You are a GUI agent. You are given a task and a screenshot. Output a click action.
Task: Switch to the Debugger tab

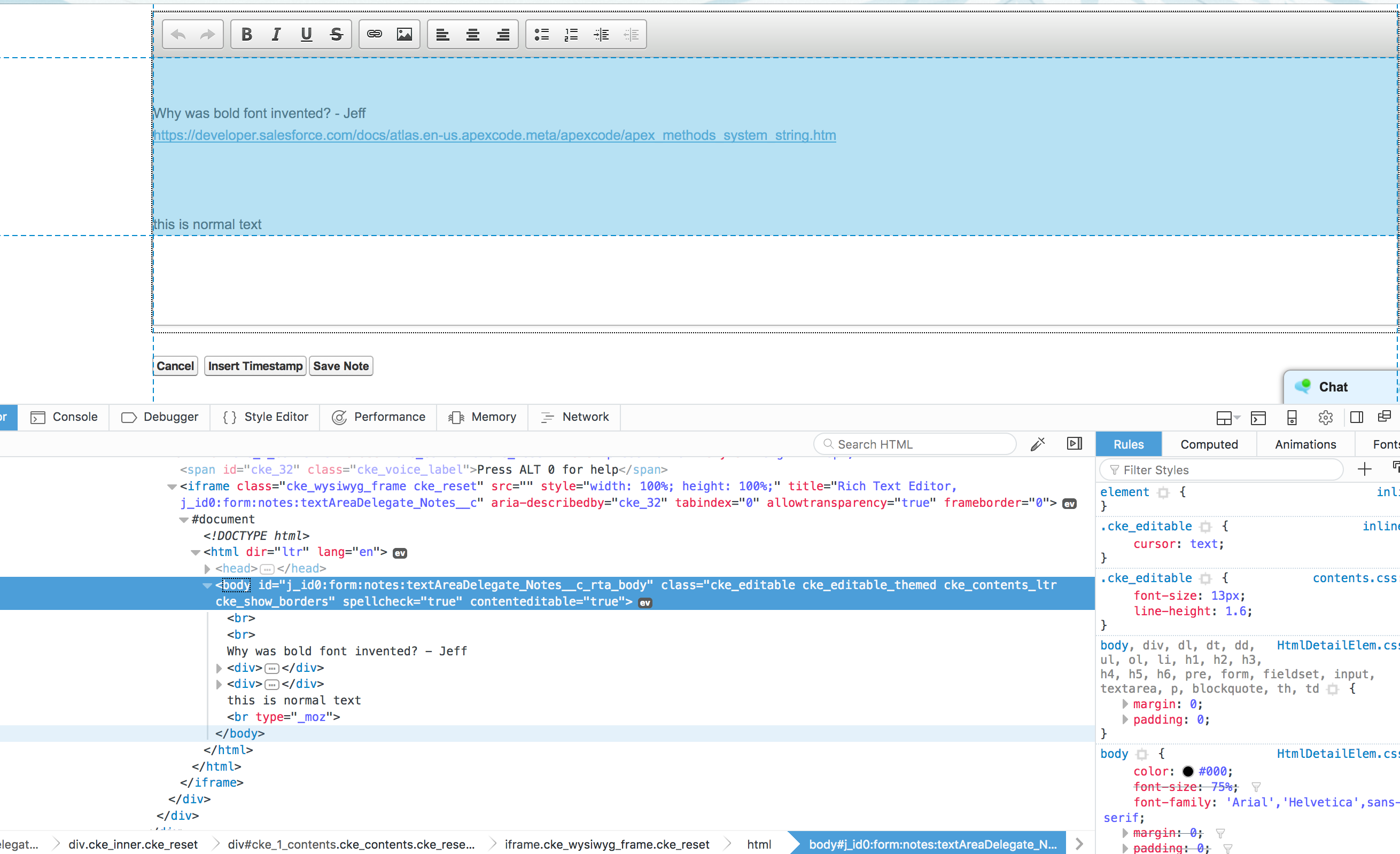(160, 417)
